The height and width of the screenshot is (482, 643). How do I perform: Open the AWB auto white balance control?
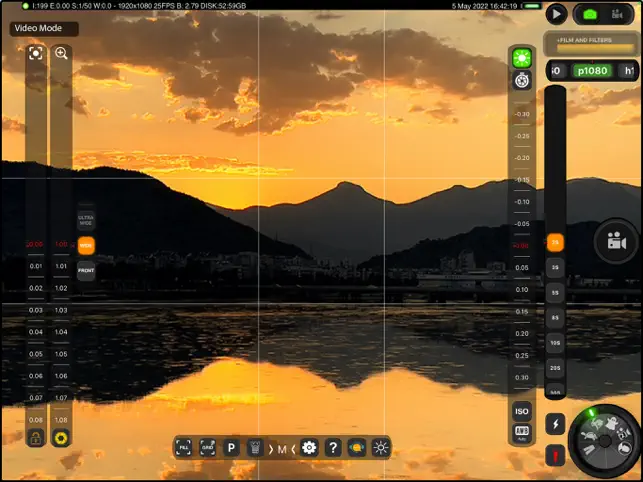tap(522, 433)
